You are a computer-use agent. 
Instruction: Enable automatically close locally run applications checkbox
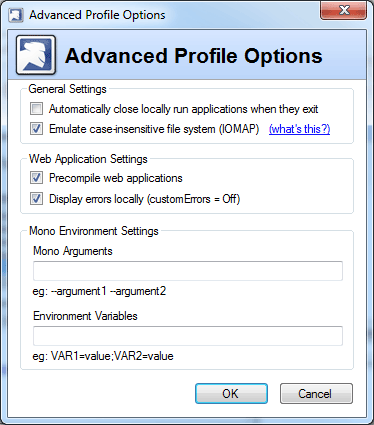[36, 109]
